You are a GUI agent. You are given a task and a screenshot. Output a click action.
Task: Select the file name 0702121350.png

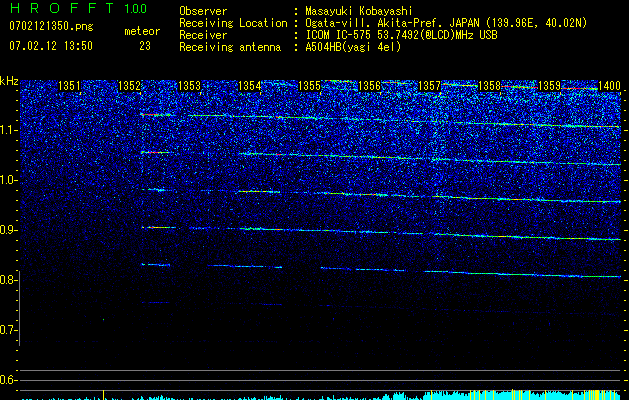(x=51, y=26)
